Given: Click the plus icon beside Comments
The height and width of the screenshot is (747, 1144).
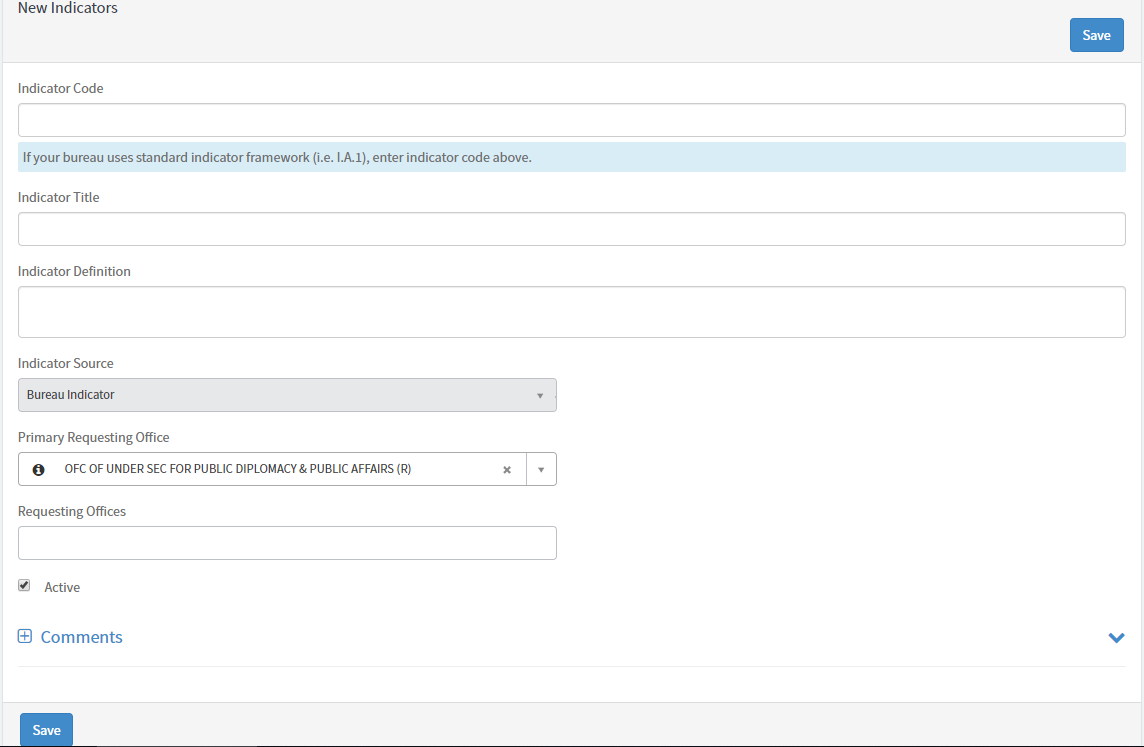Looking at the screenshot, I should (25, 637).
